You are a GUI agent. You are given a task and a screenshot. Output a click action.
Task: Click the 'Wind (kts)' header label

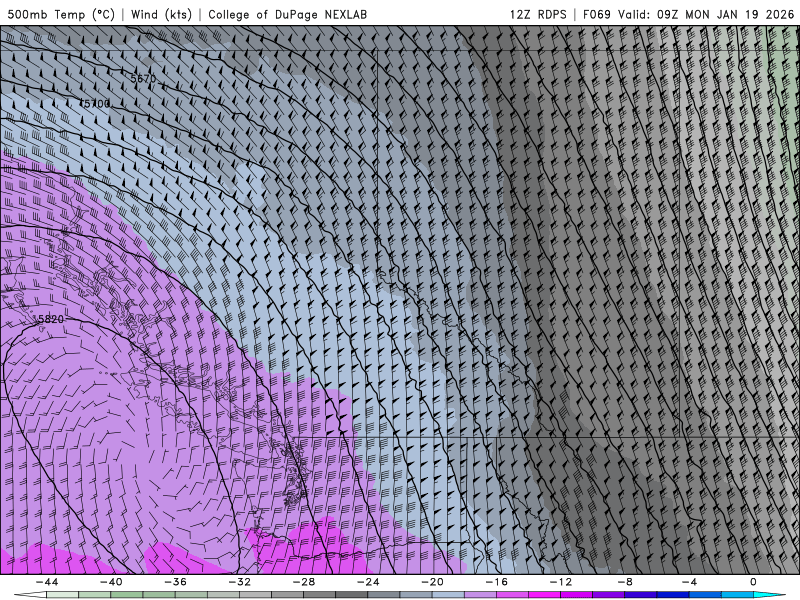(161, 14)
